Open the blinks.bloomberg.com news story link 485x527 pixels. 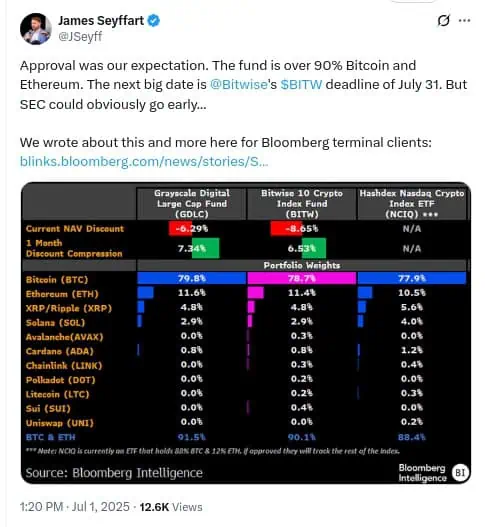click(x=144, y=162)
